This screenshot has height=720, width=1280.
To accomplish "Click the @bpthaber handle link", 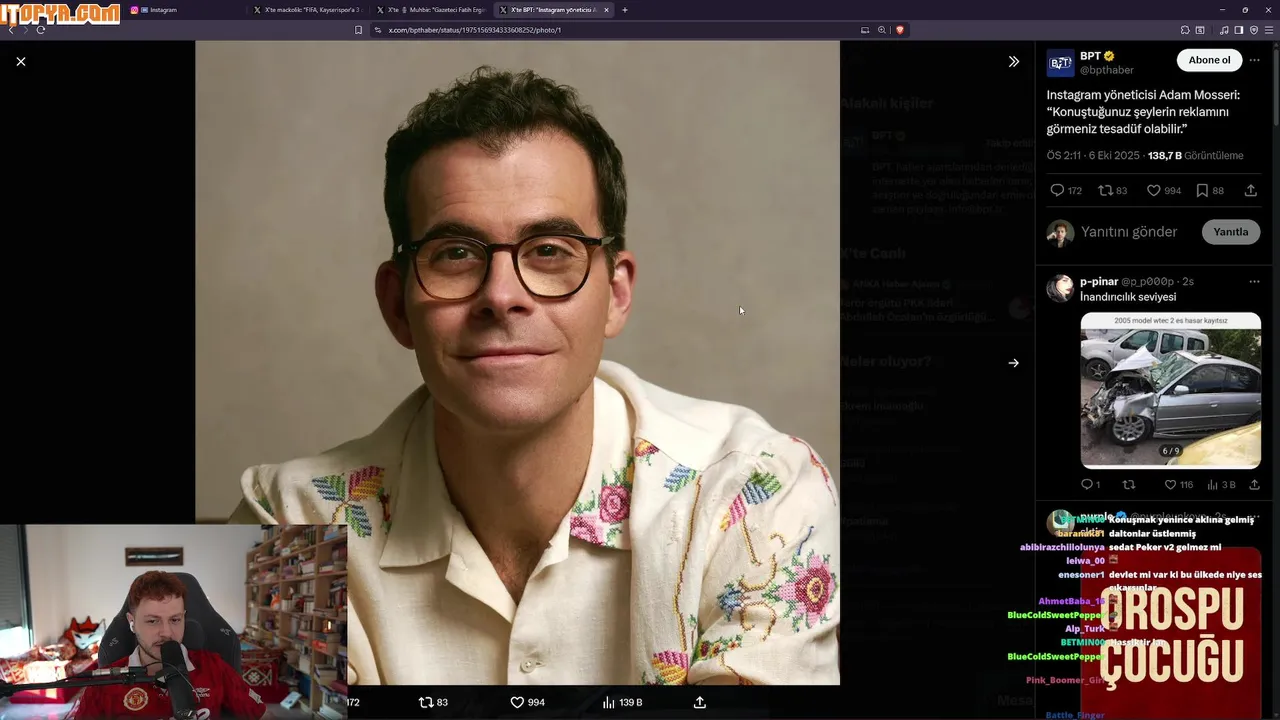I will (x=1107, y=70).
